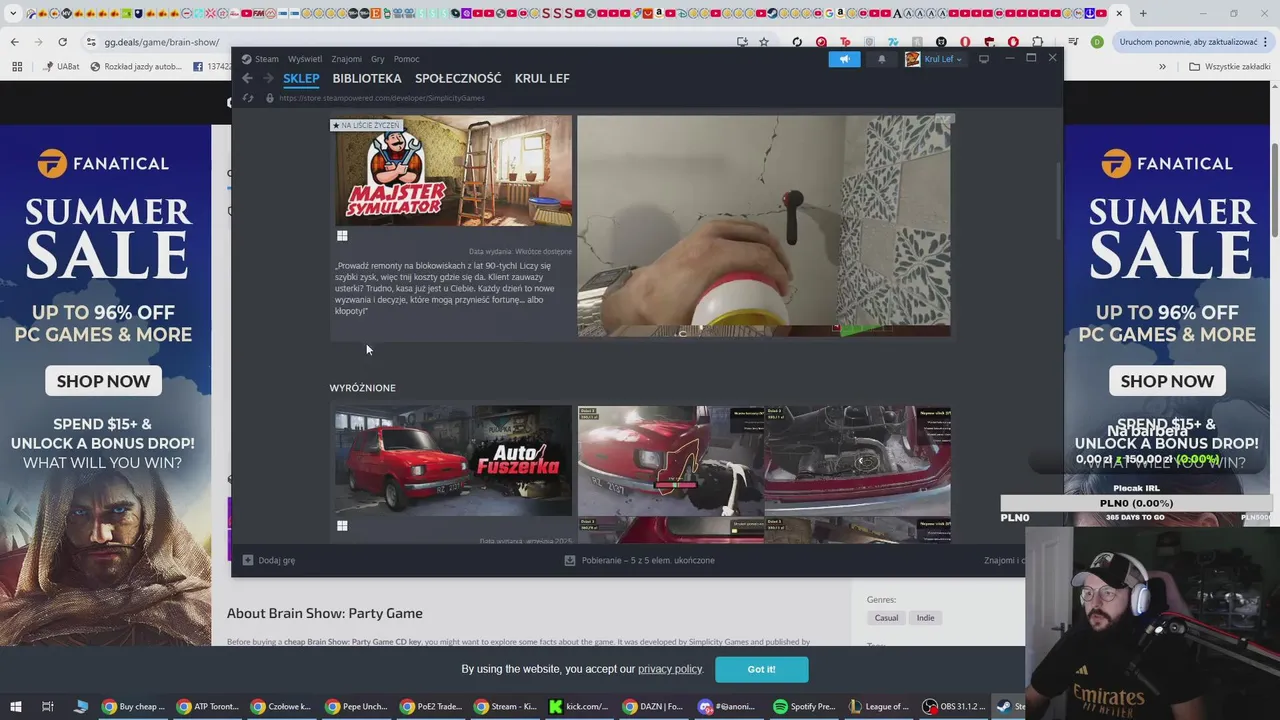
Task: Click the plus icon of Dodaj grę
Action: [x=248, y=560]
